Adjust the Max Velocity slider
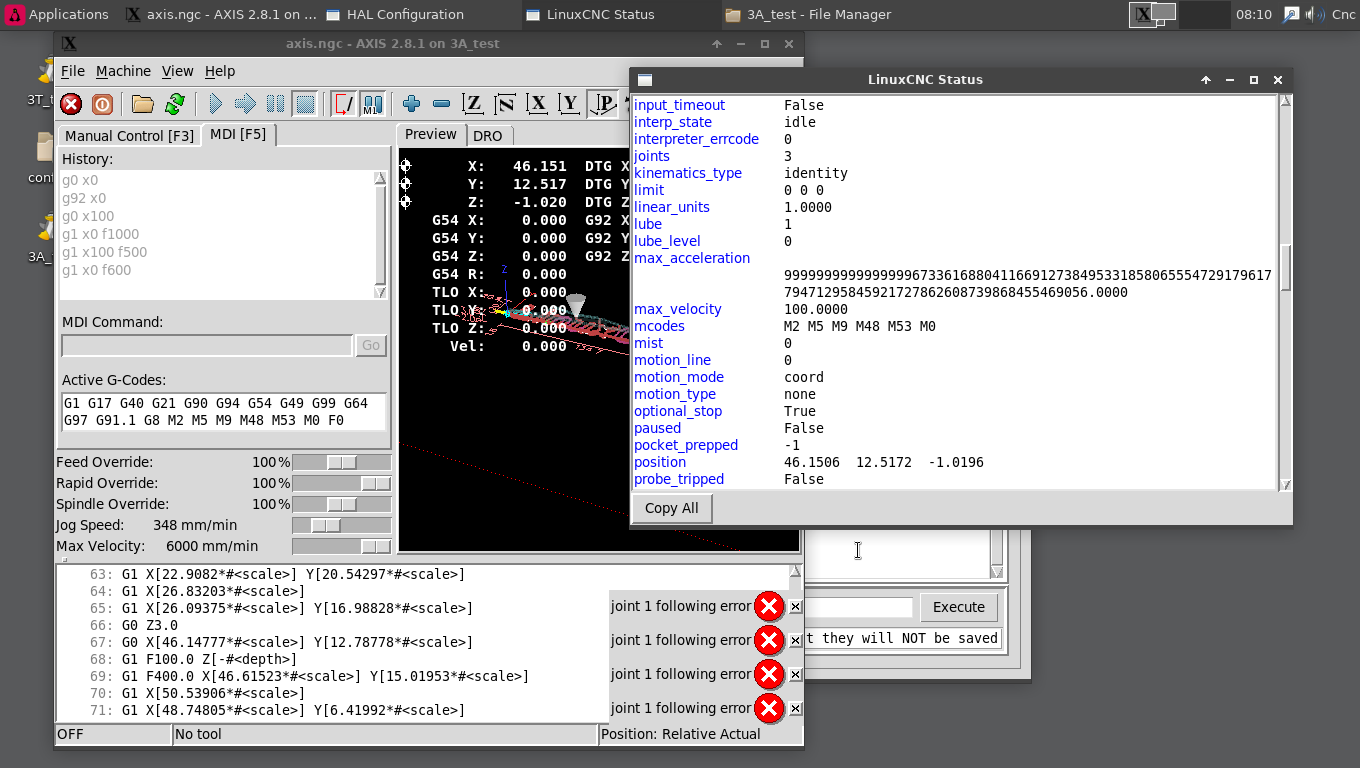1360x768 pixels. click(x=341, y=546)
